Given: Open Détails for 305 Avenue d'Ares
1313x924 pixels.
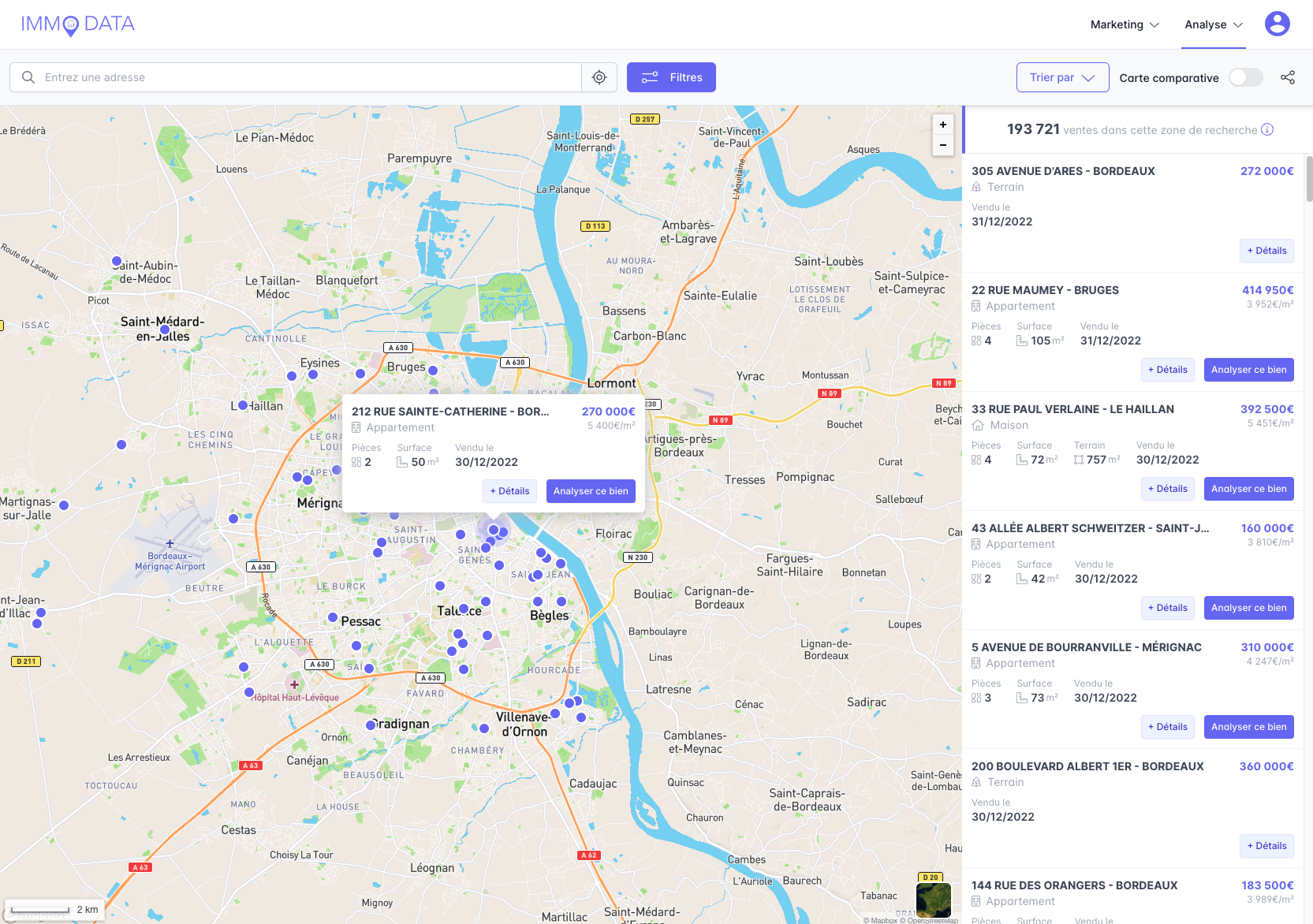Looking at the screenshot, I should click(1266, 251).
